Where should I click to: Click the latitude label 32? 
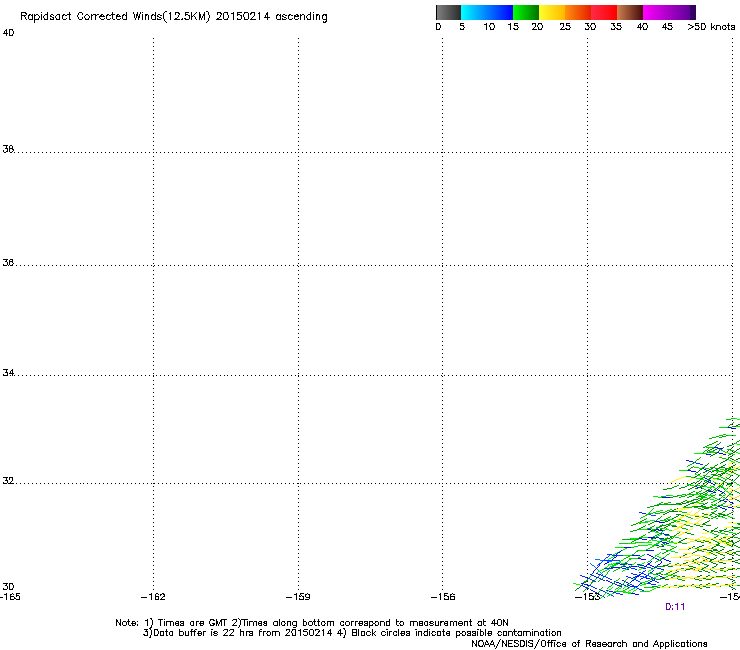tap(8, 481)
